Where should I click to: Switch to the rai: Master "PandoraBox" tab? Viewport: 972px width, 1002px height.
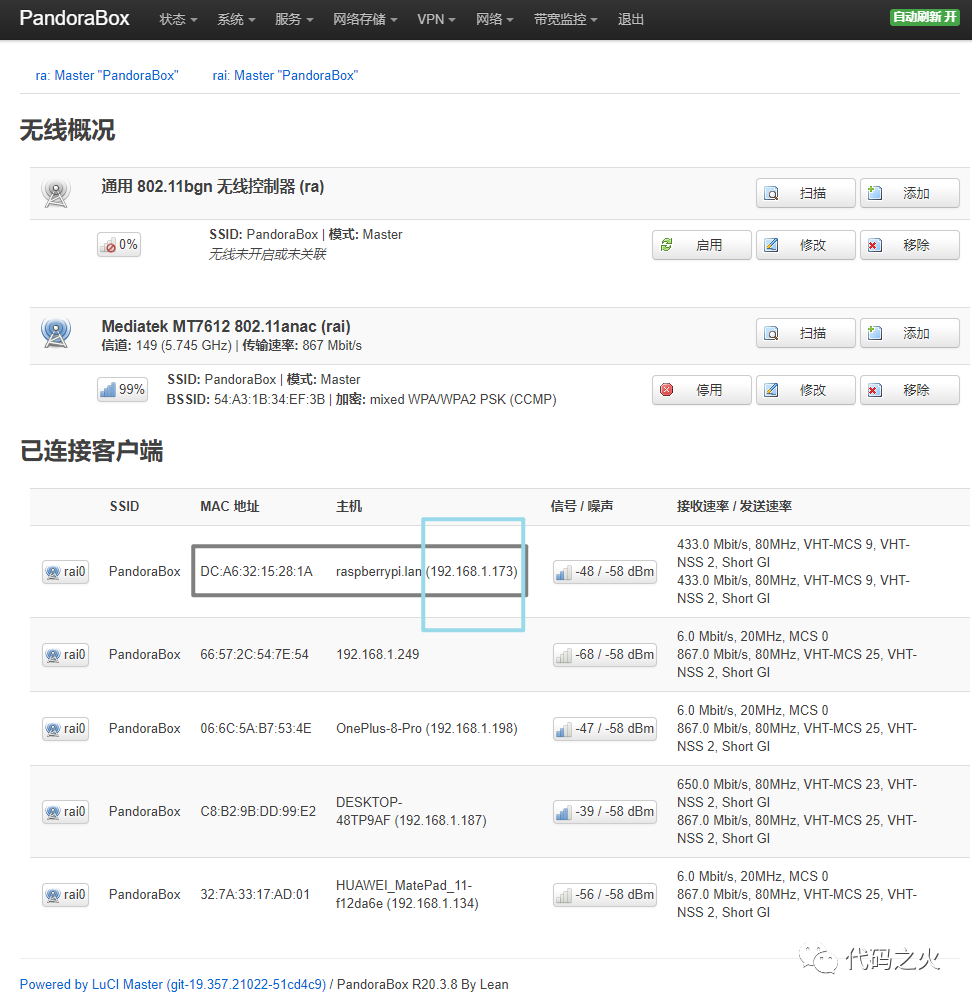pos(285,75)
